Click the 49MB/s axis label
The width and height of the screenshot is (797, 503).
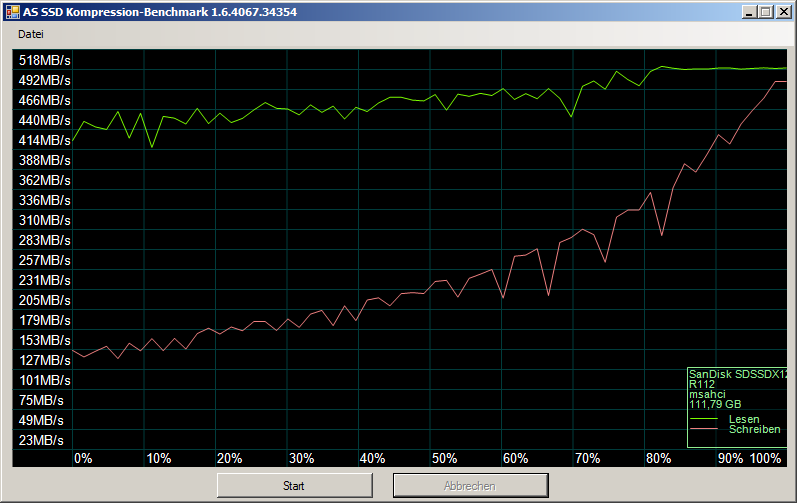coord(41,420)
